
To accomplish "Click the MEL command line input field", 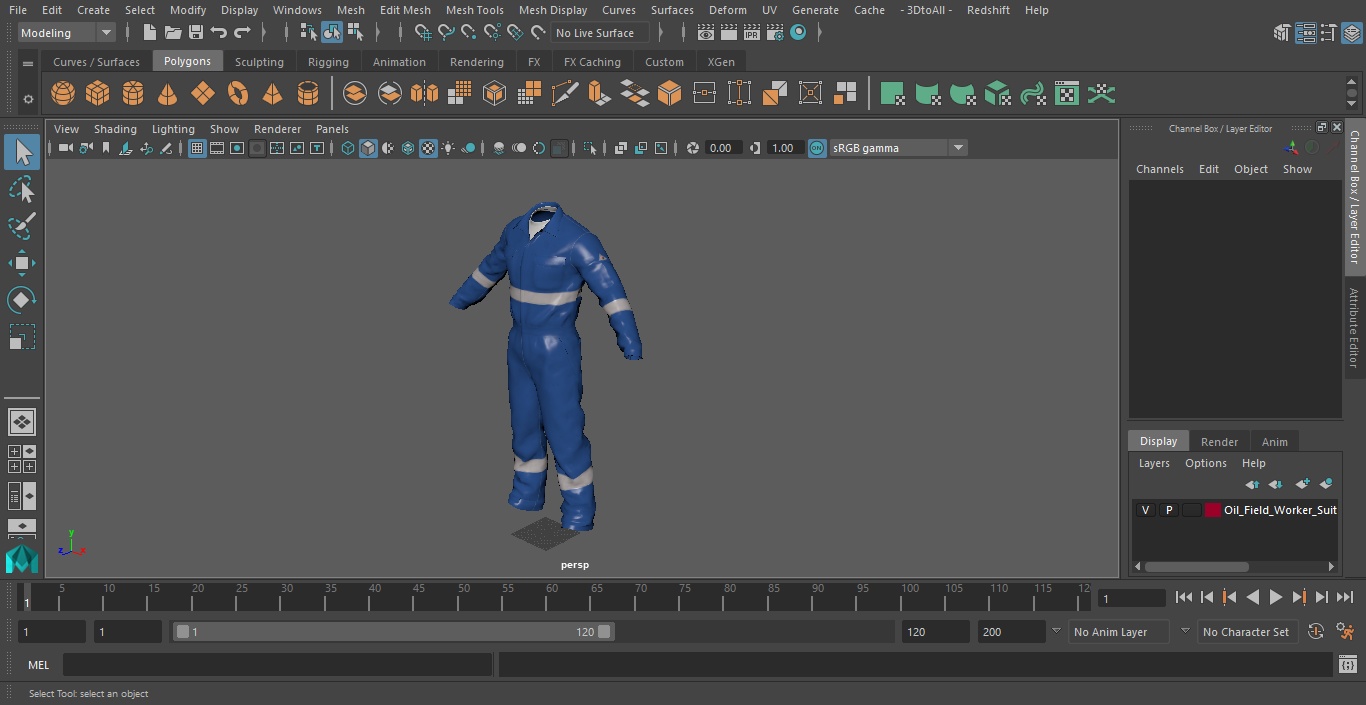I will pos(277,665).
